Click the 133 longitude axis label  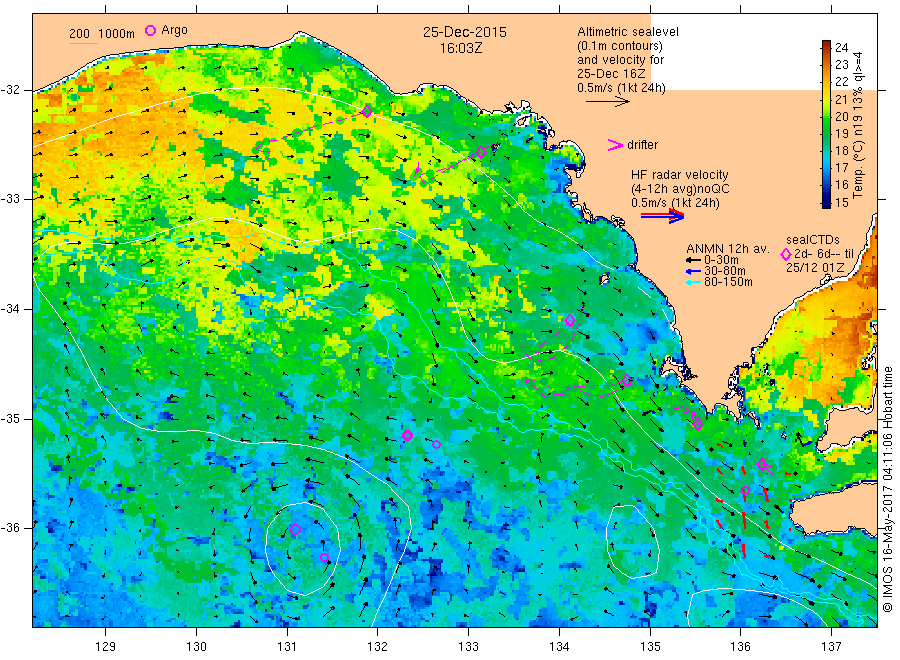tap(468, 647)
